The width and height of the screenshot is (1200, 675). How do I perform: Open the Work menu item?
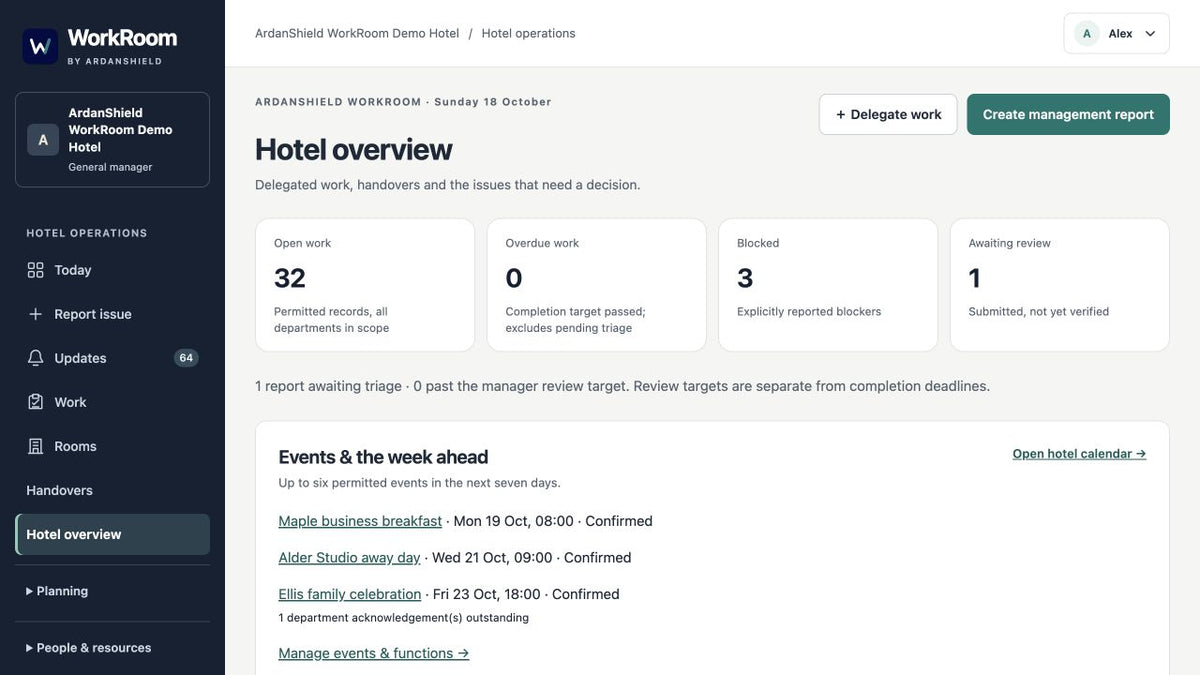112,402
